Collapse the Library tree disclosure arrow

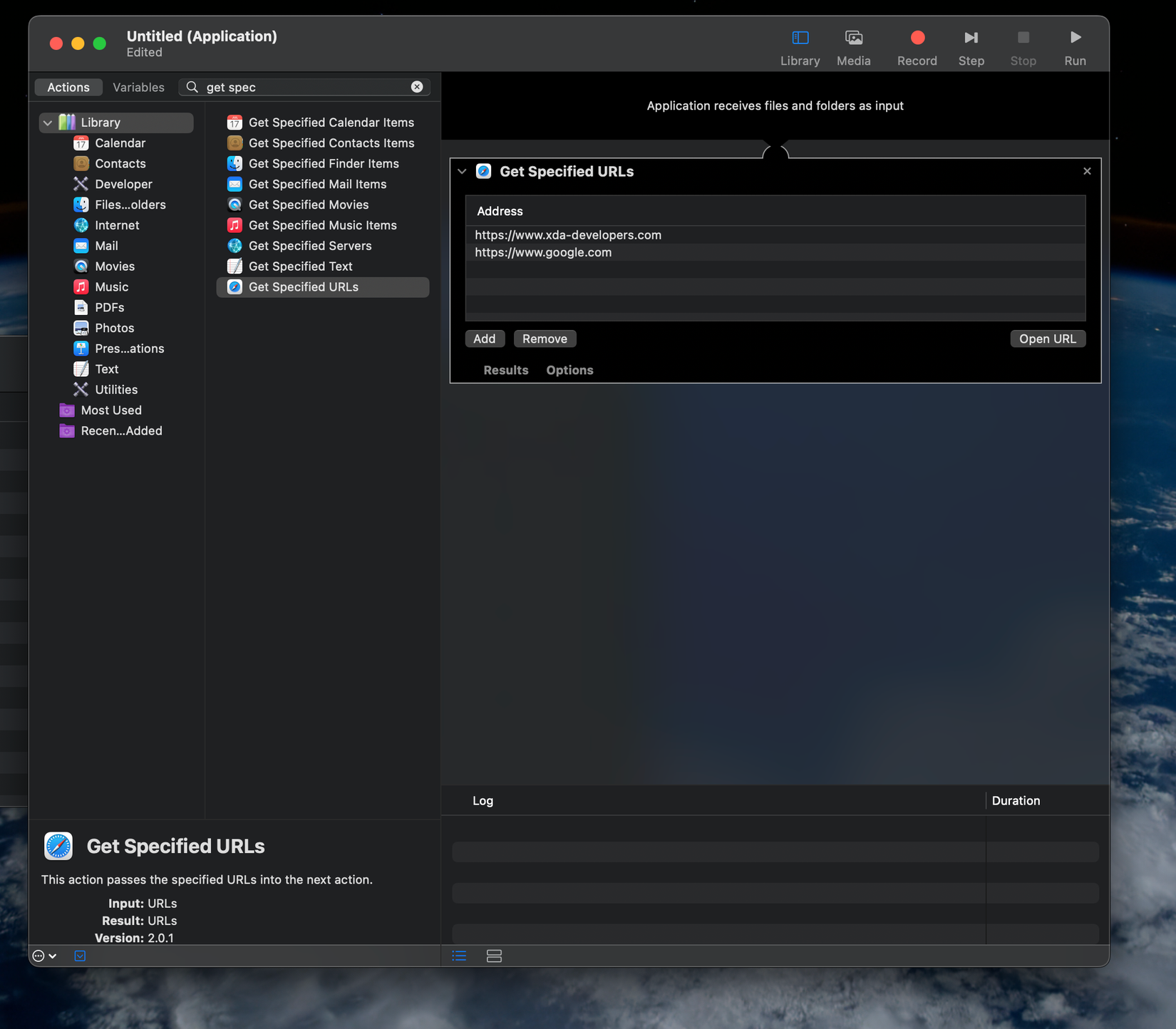coord(48,123)
